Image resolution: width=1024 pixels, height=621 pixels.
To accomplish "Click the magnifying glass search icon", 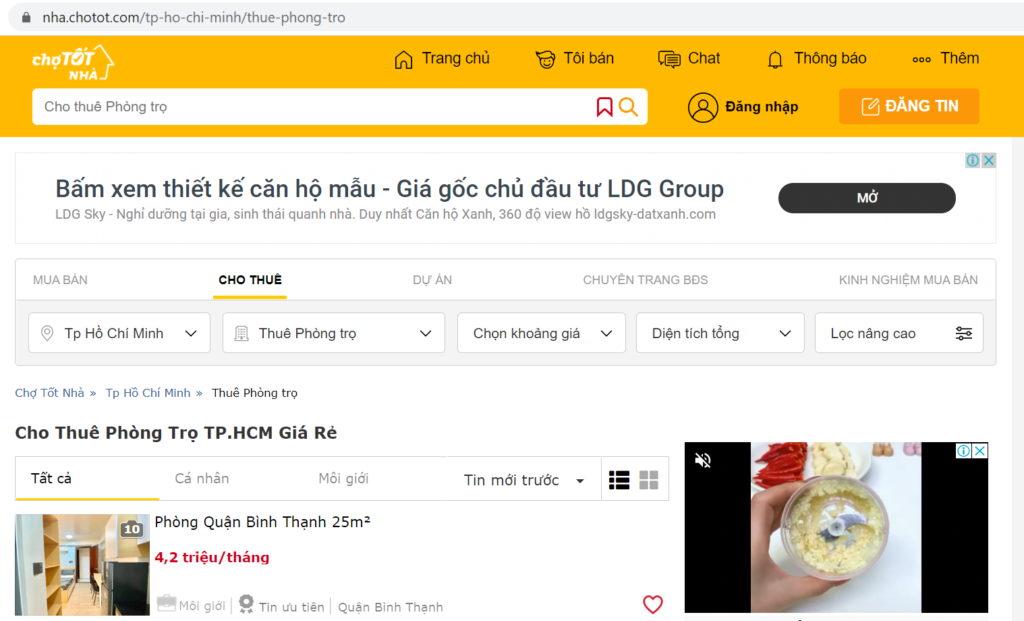I will tap(628, 107).
